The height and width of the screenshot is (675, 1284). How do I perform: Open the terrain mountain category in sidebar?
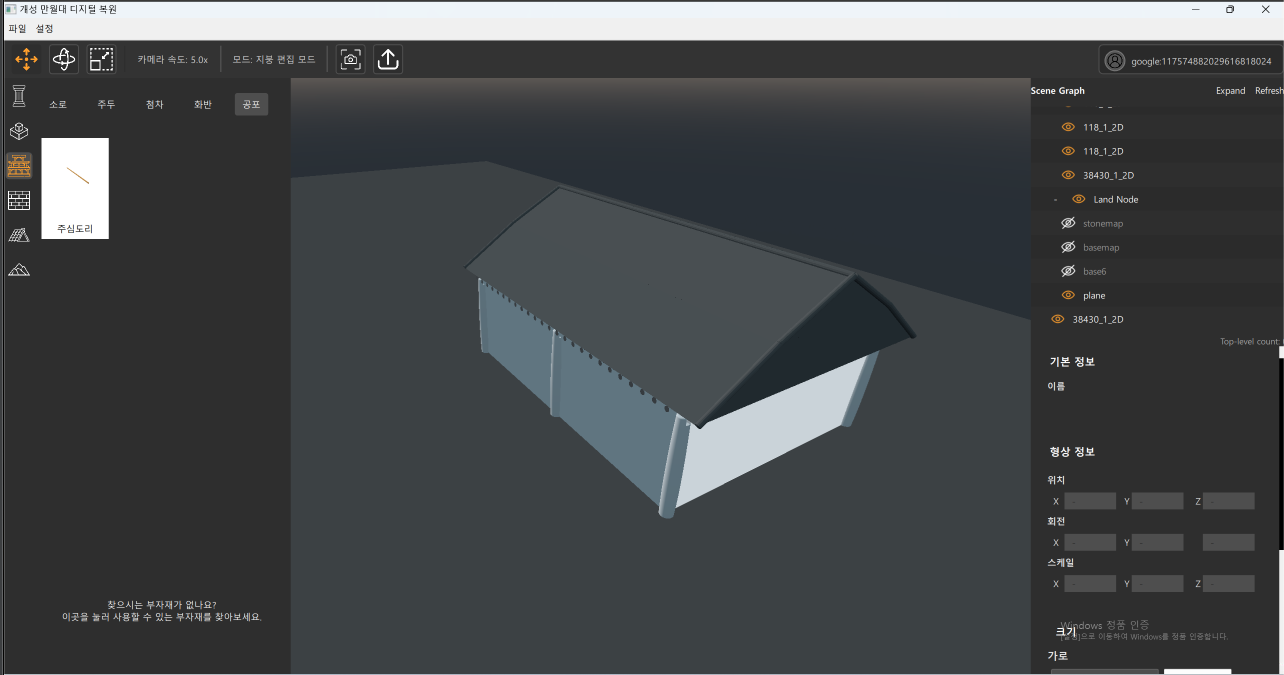[x=19, y=269]
